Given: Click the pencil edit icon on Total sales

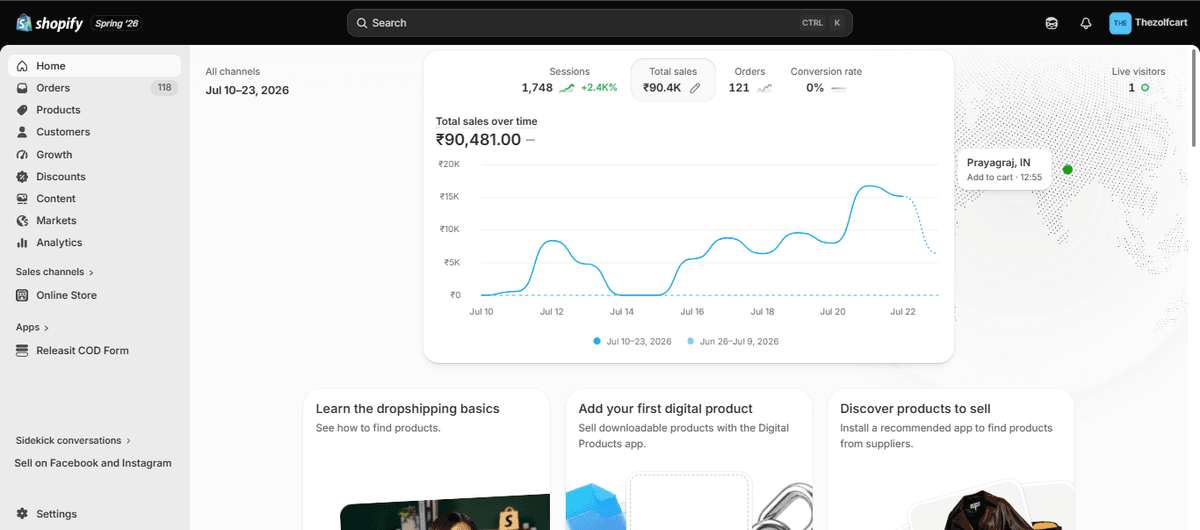Looking at the screenshot, I should click(695, 88).
